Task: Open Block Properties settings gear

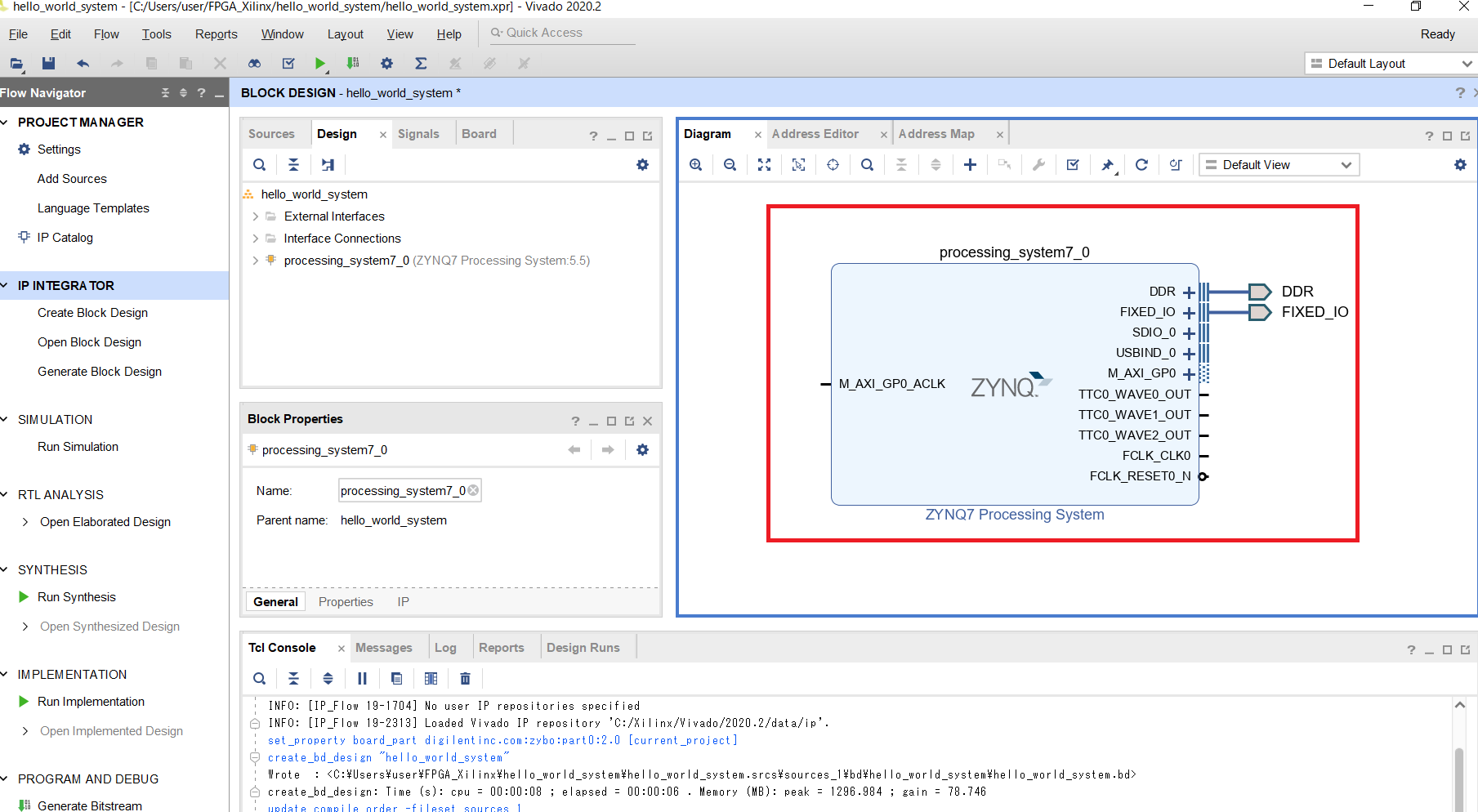Action: point(642,450)
